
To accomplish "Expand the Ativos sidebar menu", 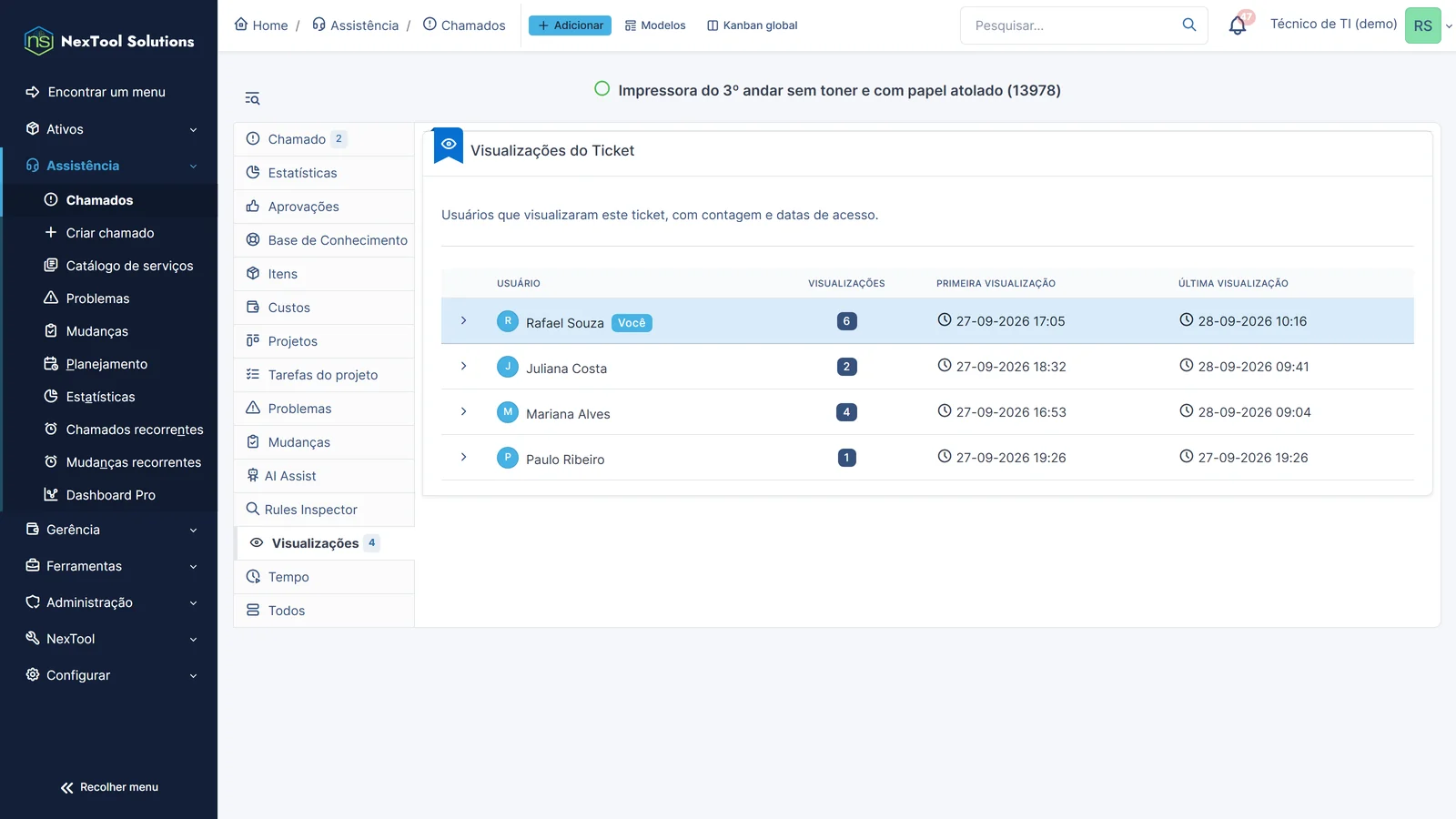I will 109,129.
